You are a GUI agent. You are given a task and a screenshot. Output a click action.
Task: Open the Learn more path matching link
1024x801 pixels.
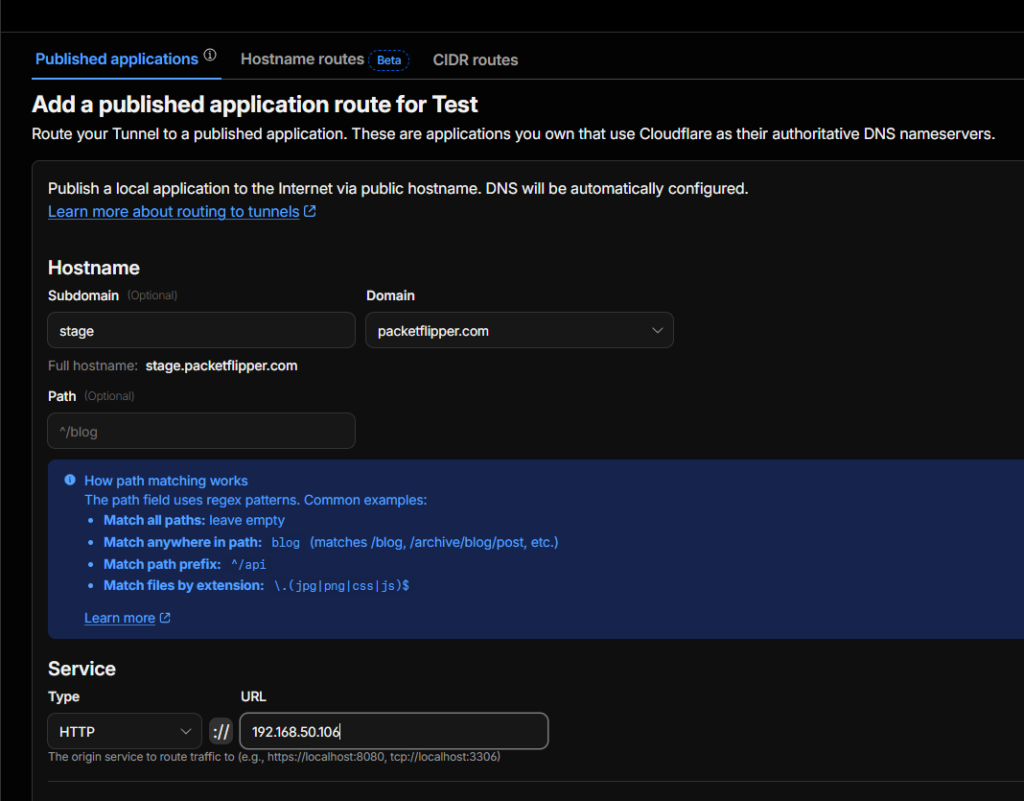[120, 618]
